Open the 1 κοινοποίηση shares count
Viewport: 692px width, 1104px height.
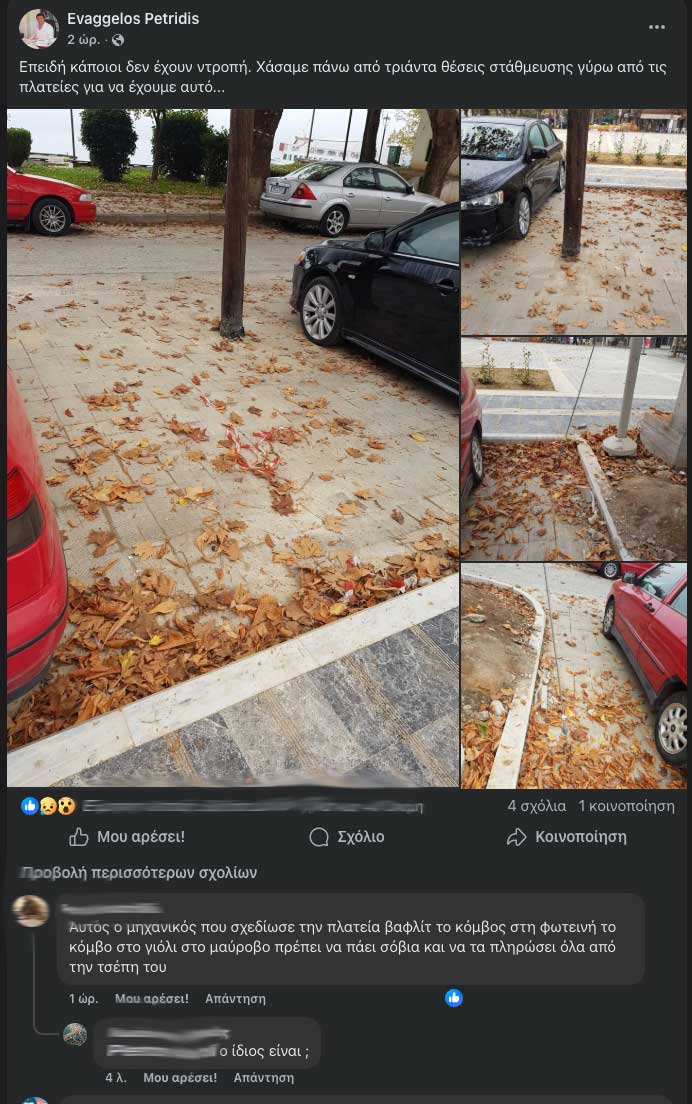point(627,806)
